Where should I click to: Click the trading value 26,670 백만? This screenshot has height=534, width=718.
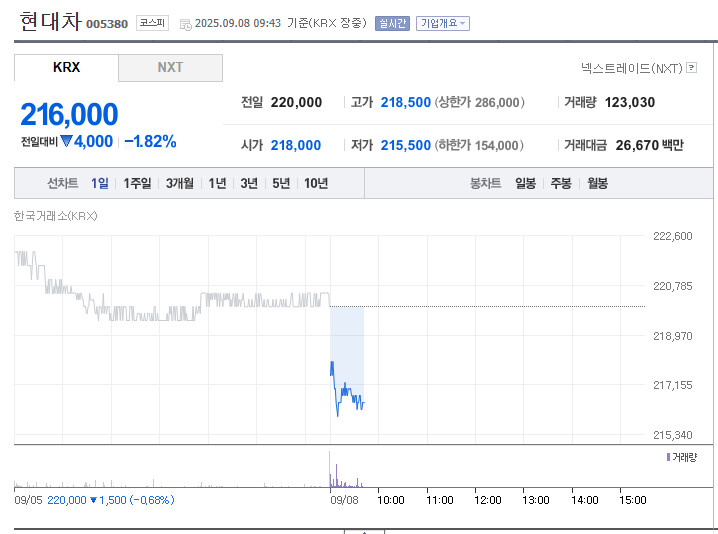click(649, 145)
